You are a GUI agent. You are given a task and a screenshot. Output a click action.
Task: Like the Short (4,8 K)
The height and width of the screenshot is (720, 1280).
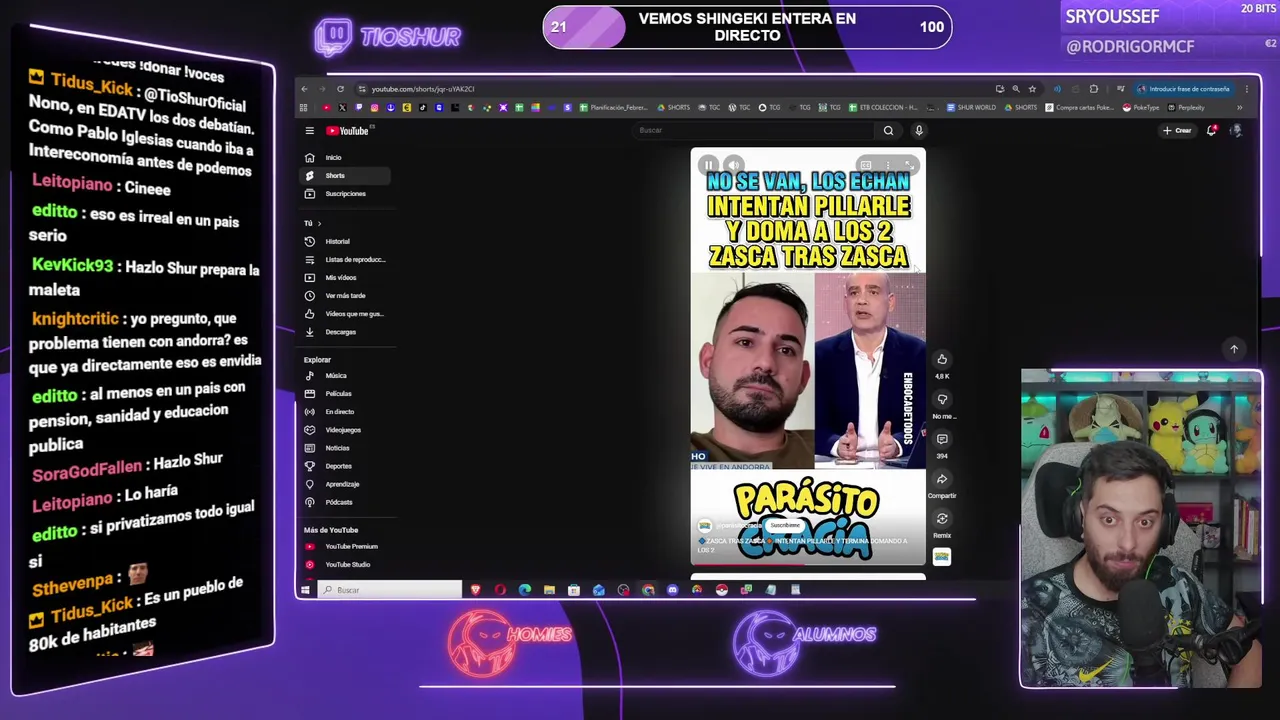click(942, 359)
